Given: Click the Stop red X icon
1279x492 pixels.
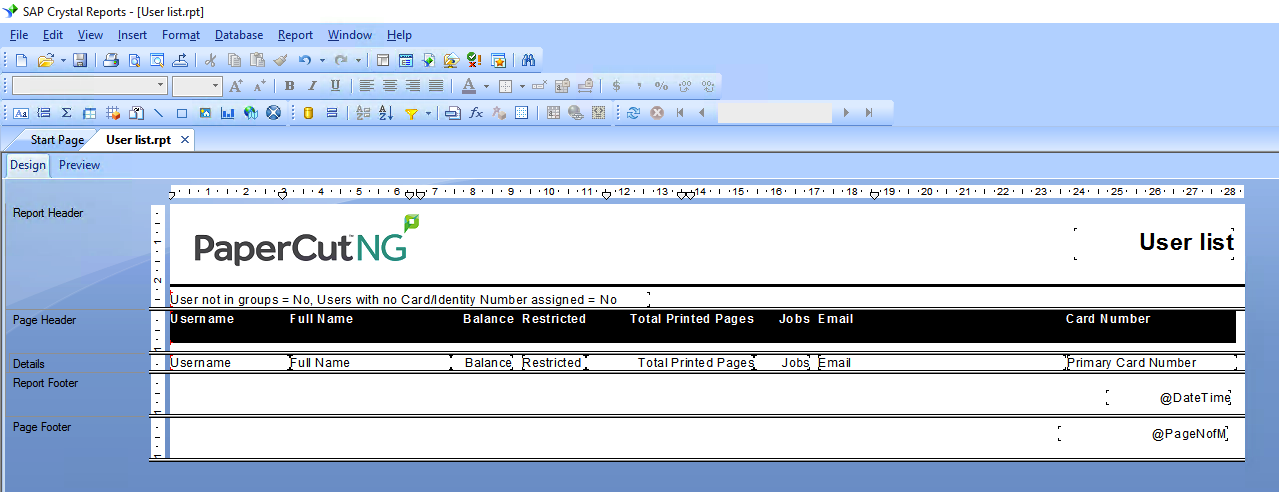Looking at the screenshot, I should point(657,113).
